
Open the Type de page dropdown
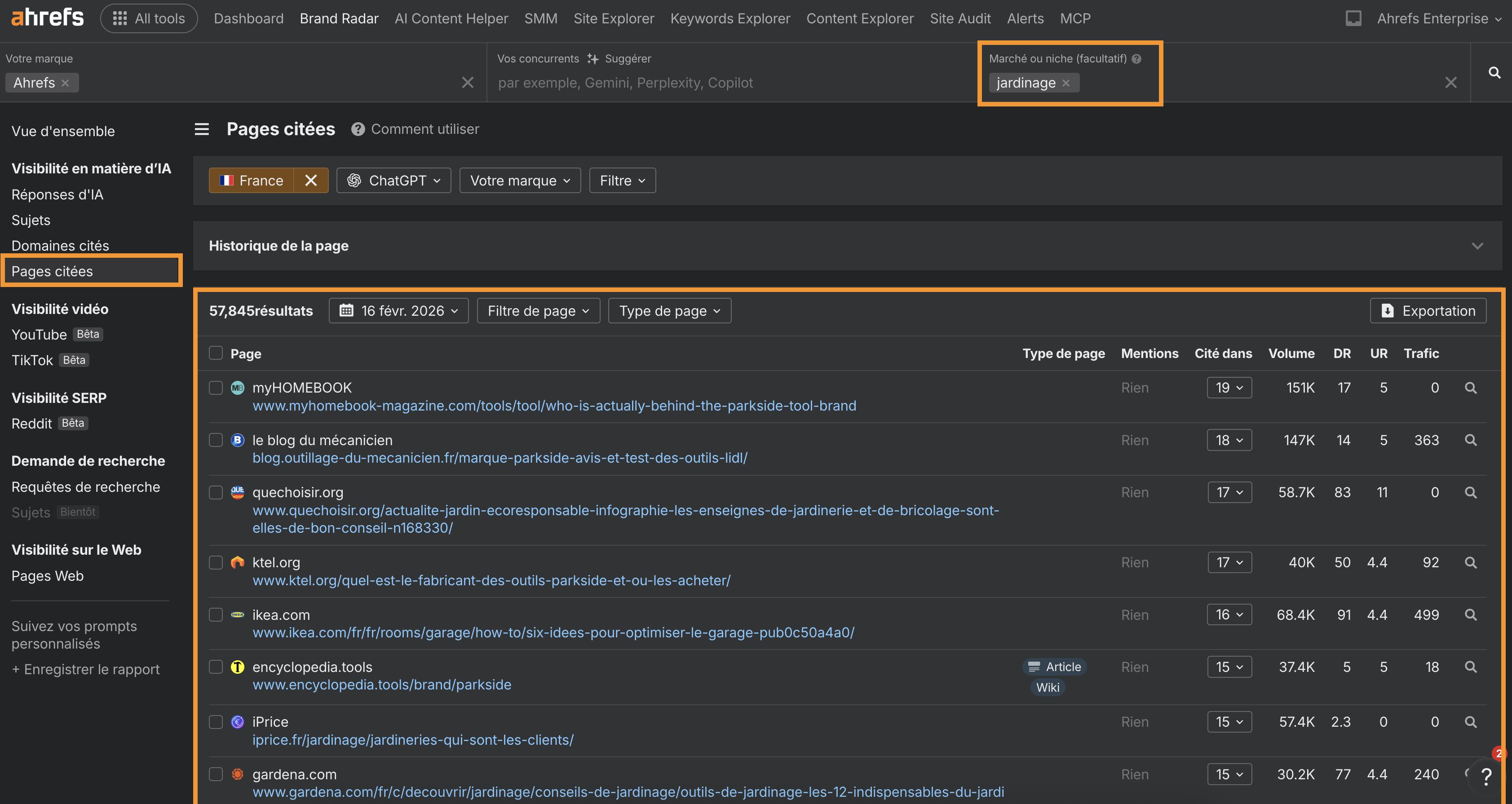tap(669, 310)
